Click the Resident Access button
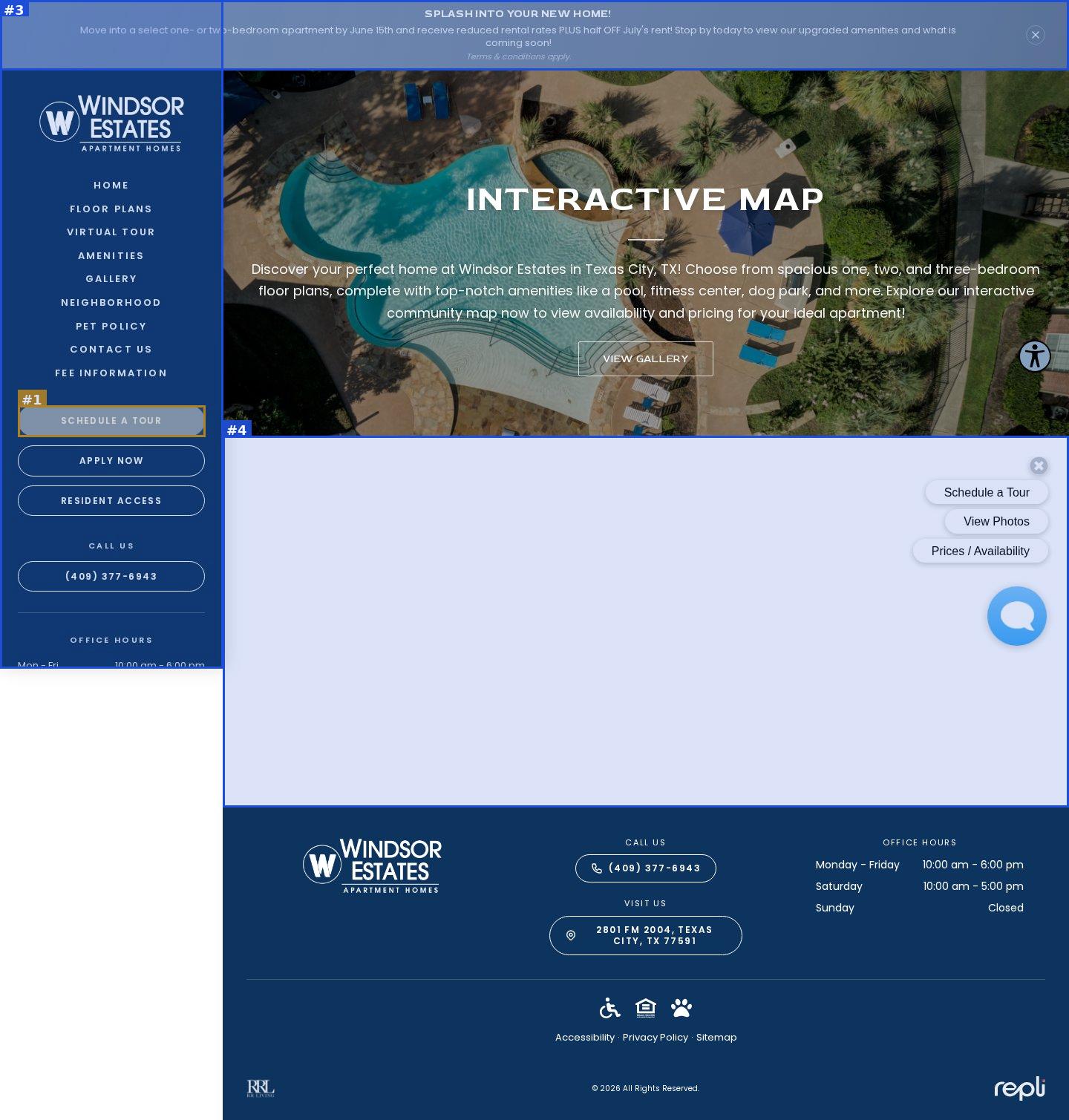Screen dimensions: 1069x1120 pos(111,501)
